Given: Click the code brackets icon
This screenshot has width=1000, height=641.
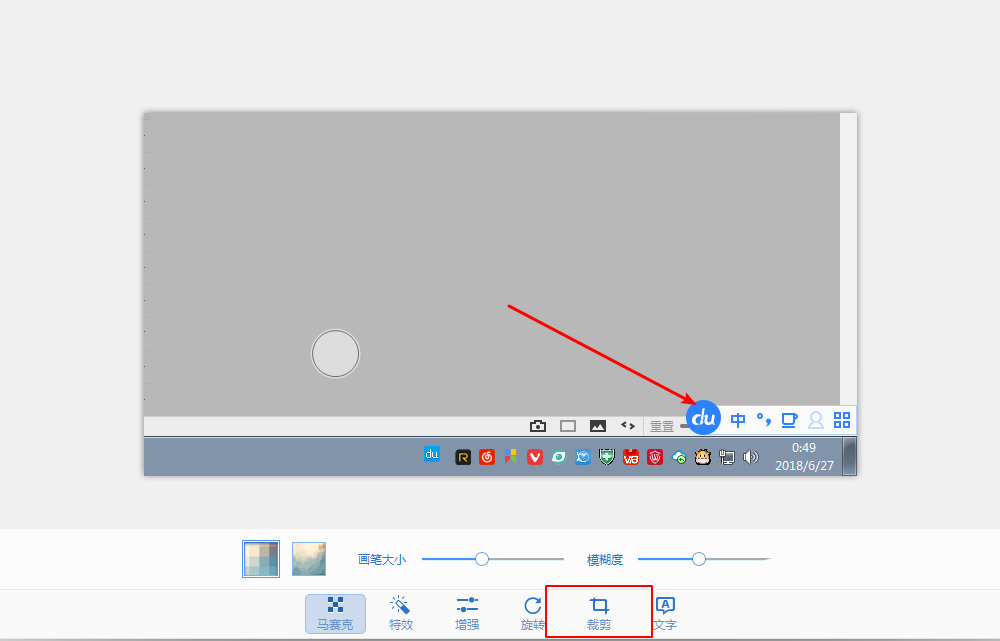Looking at the screenshot, I should tap(628, 425).
